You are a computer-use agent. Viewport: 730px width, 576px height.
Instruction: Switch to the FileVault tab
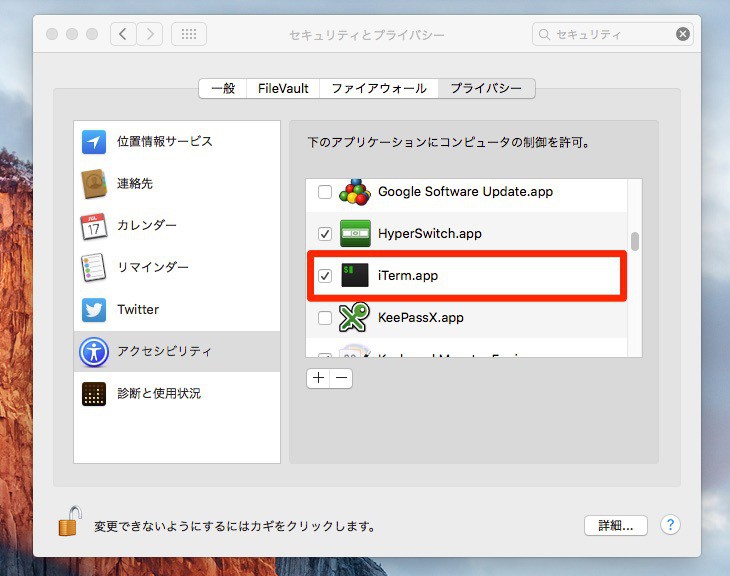coord(283,88)
